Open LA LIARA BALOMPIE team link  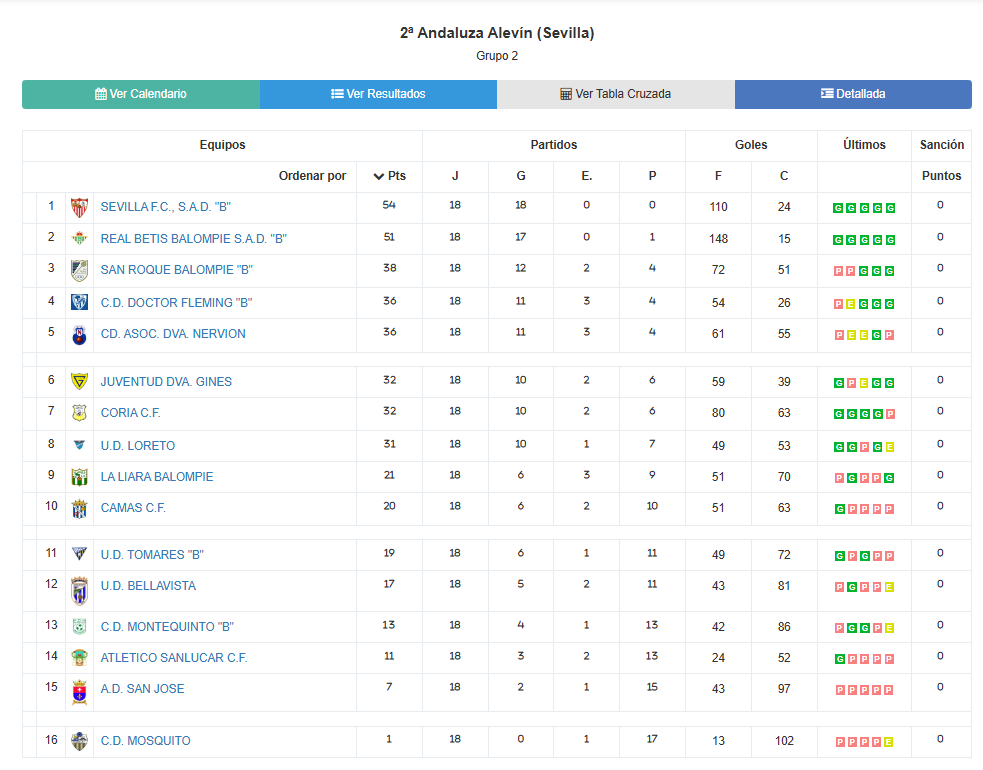(x=157, y=477)
